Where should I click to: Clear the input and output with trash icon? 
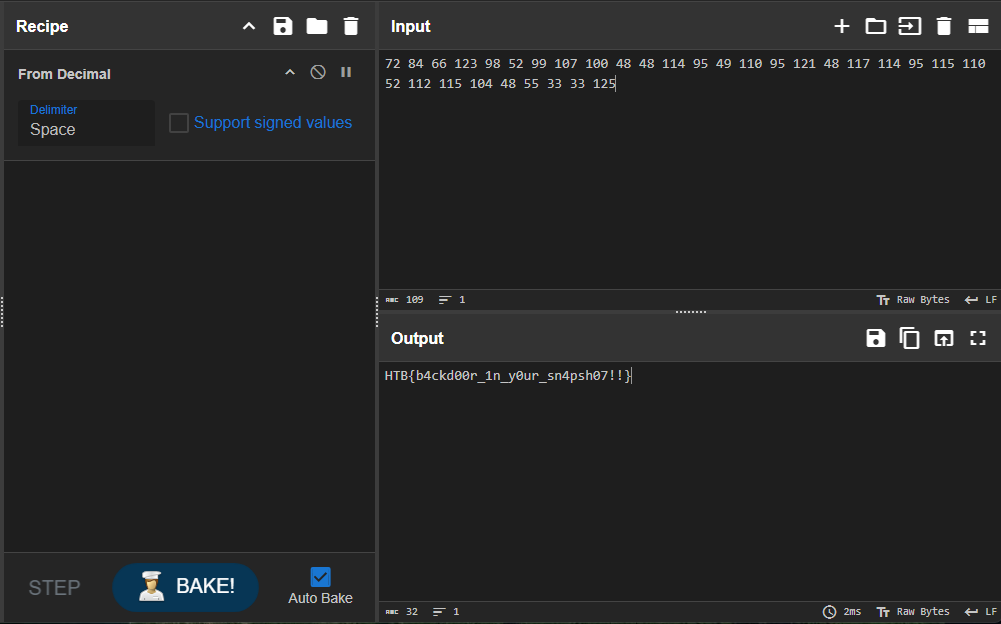[944, 26]
